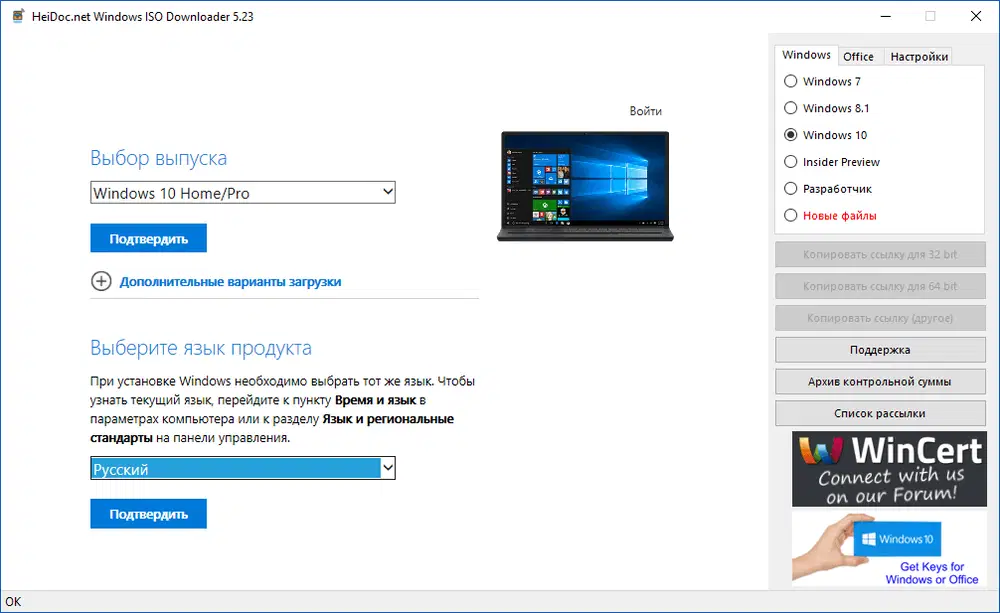Click Архив контрольной суммы
The width and height of the screenshot is (1000, 613).
(x=880, y=381)
